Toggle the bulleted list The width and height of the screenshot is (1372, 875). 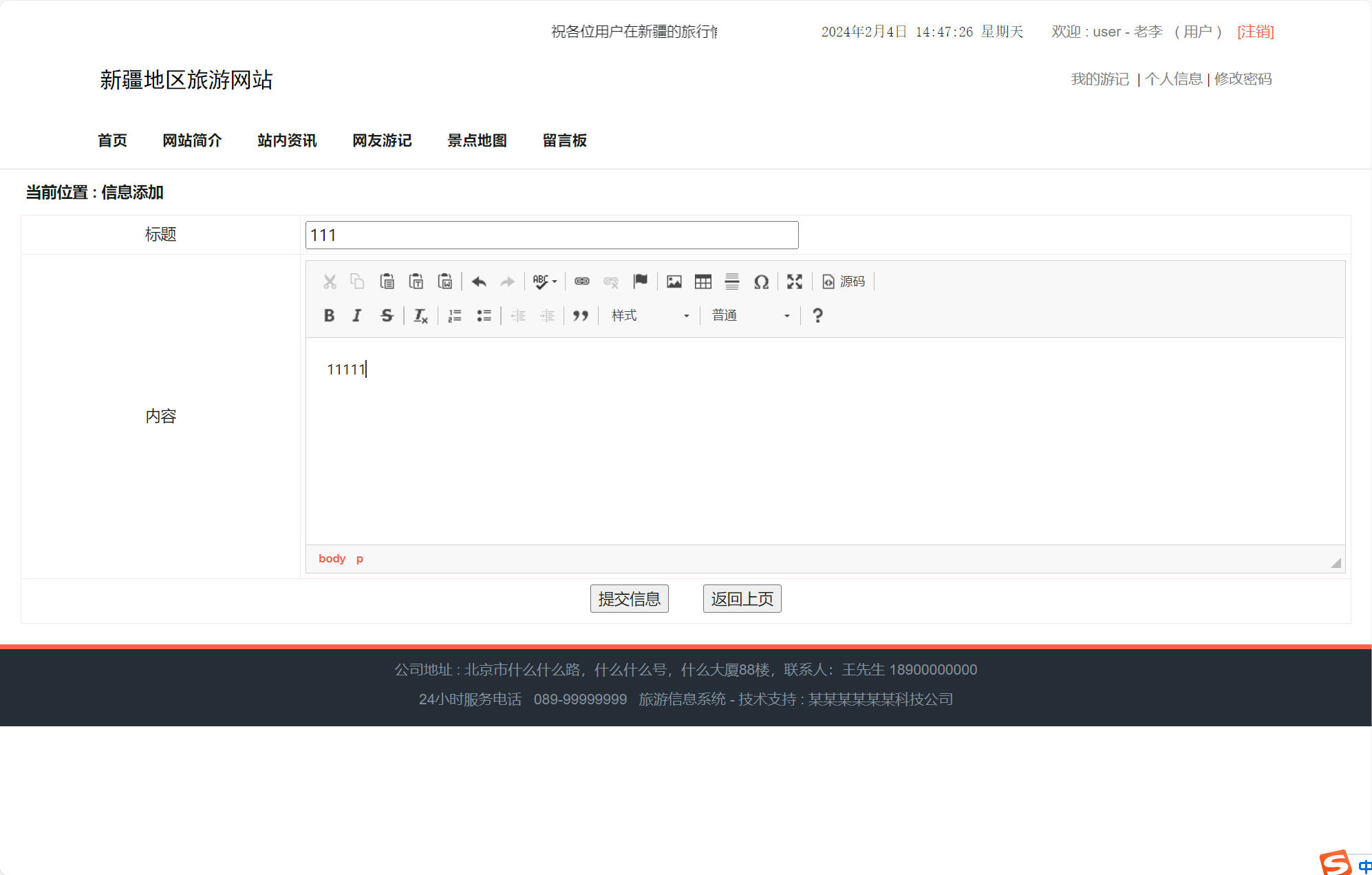click(x=484, y=315)
